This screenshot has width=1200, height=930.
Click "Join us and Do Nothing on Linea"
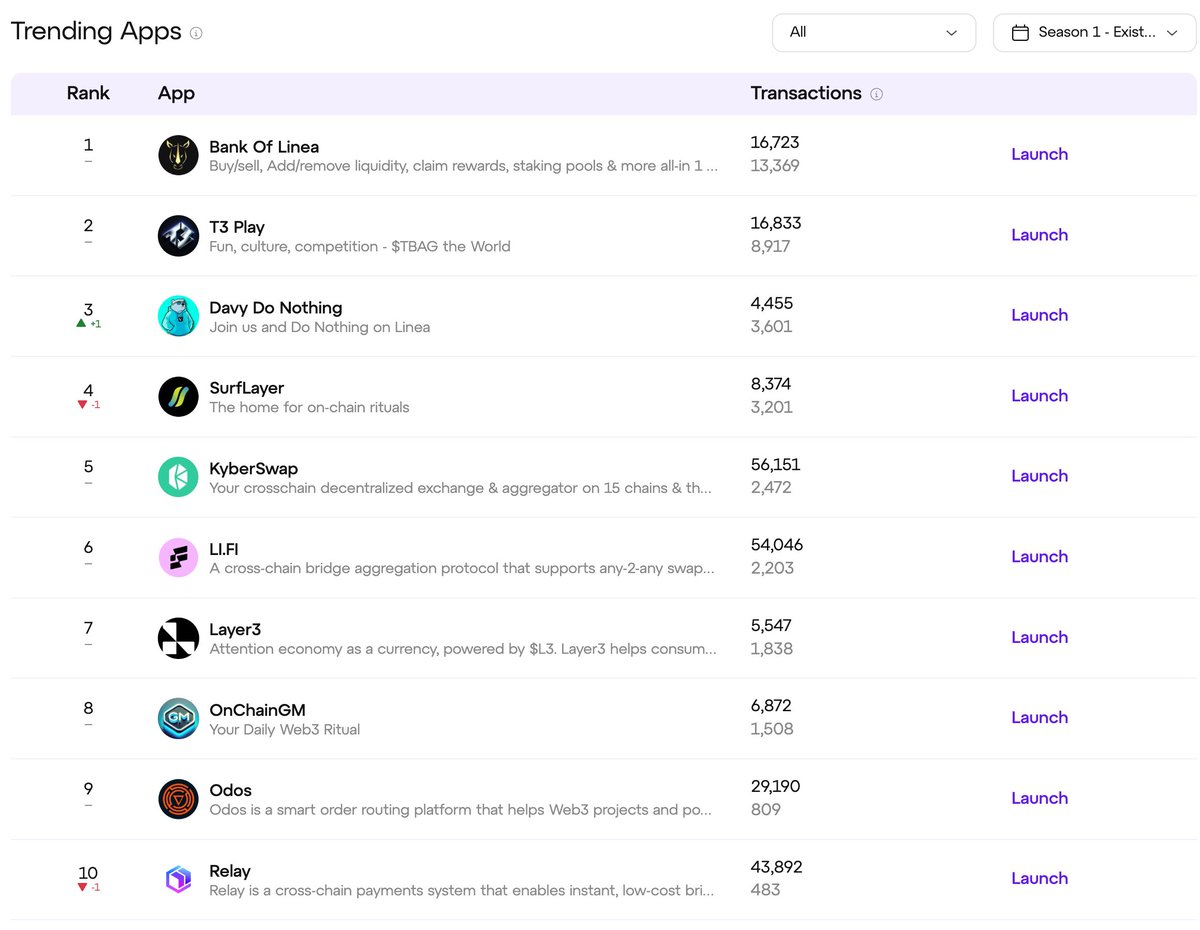[x=320, y=327]
